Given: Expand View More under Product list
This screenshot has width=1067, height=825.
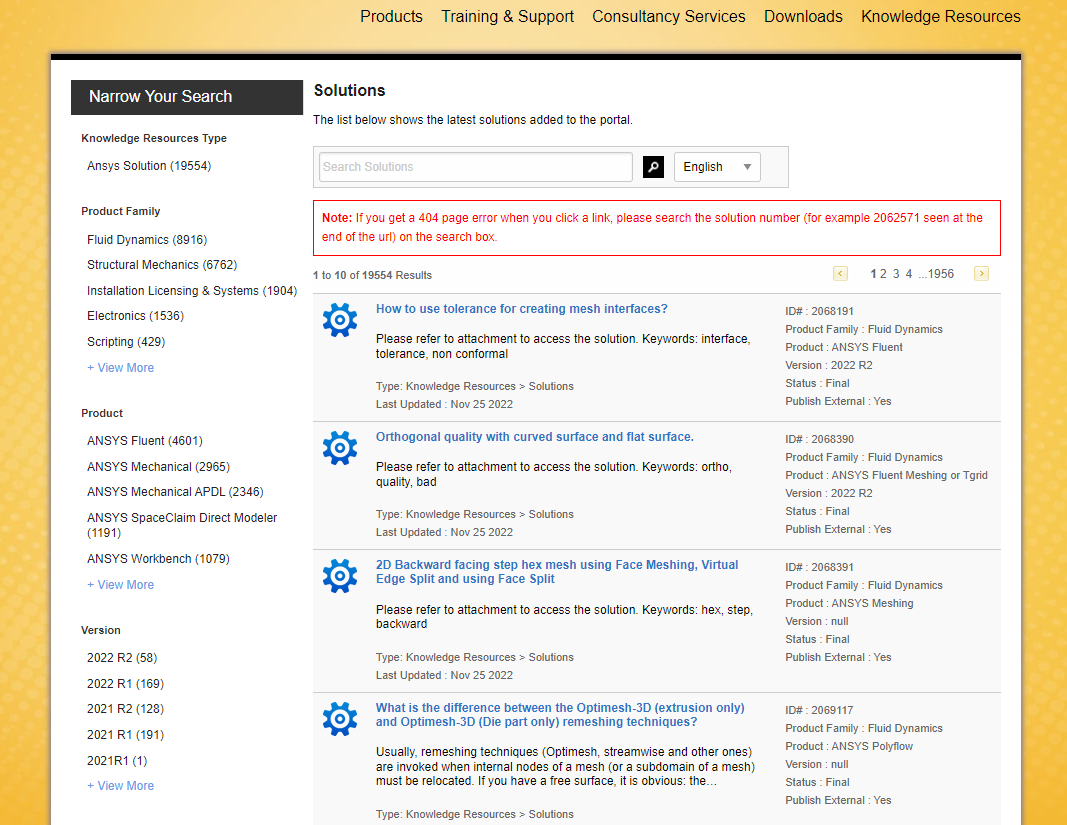Looking at the screenshot, I should click(120, 585).
